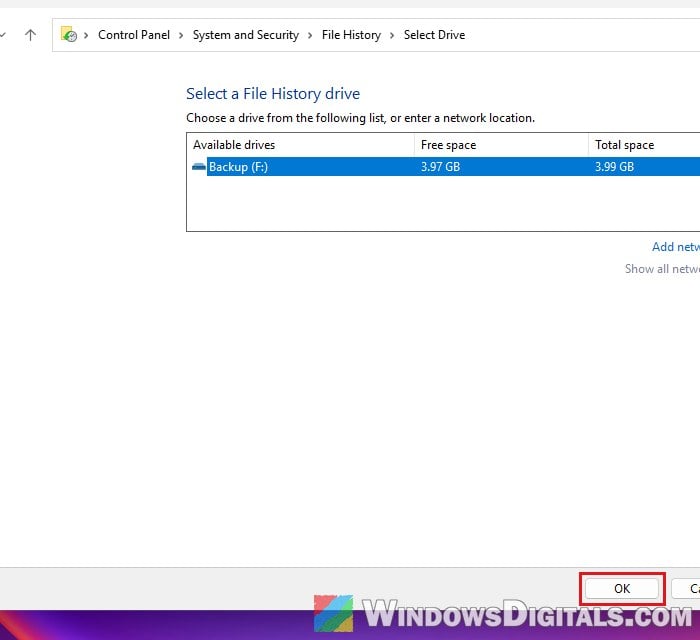The image size is (700, 640).
Task: Expand chevron after System and Security breadcrumb
Action: [x=310, y=35]
